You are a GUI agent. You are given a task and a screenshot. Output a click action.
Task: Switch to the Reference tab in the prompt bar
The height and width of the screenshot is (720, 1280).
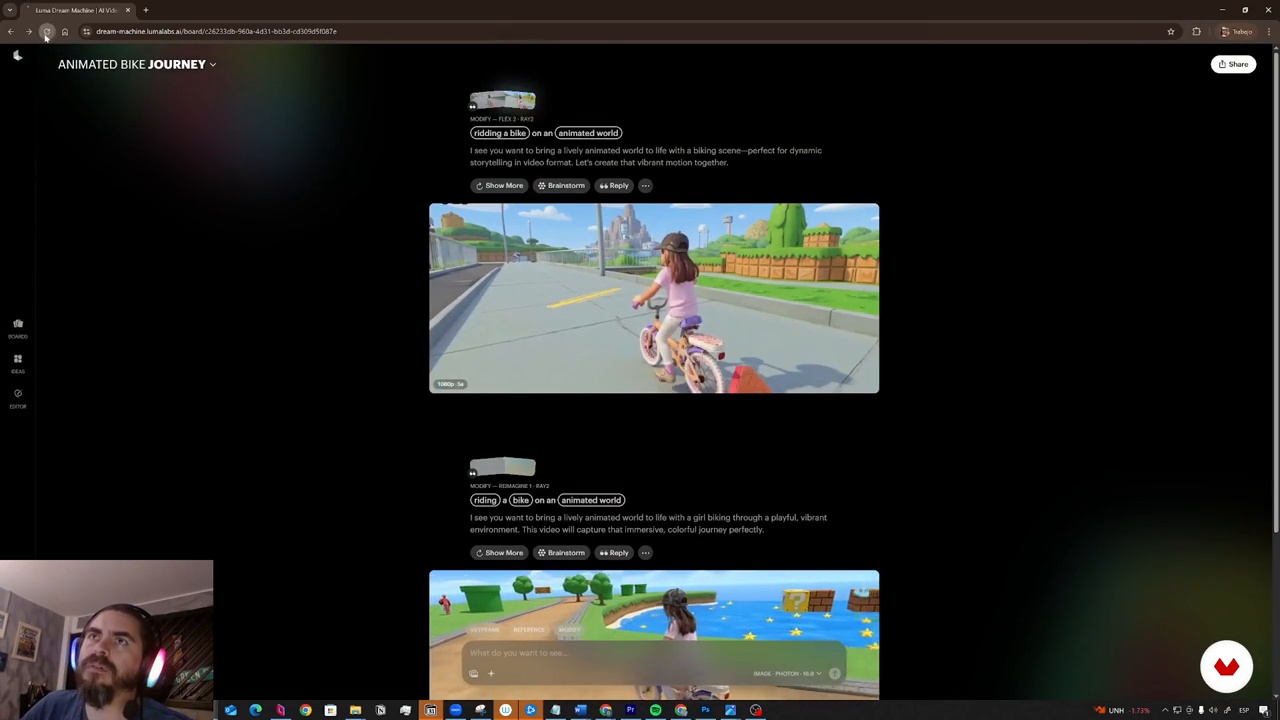529,630
